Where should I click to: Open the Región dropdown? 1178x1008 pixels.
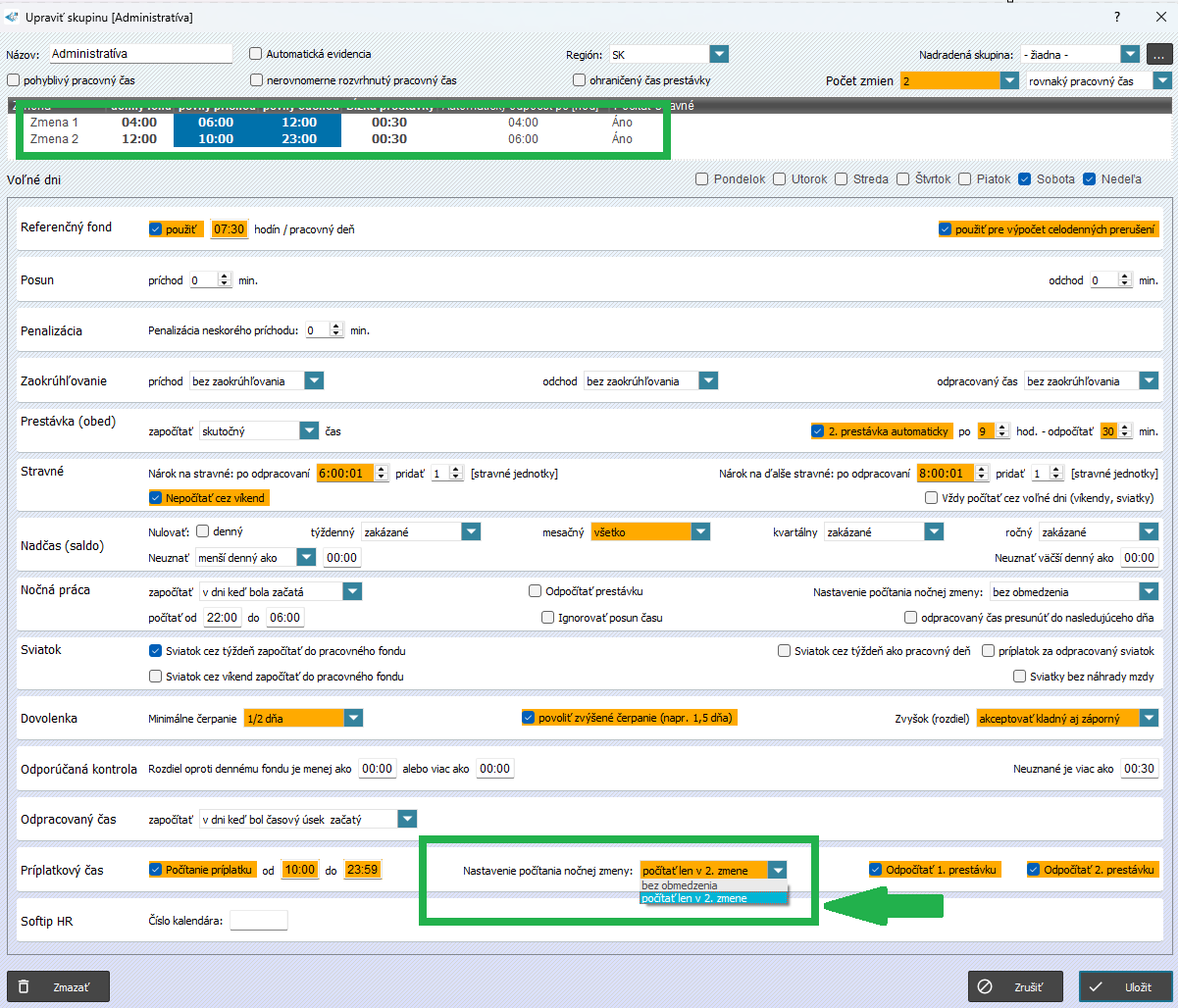tap(719, 54)
